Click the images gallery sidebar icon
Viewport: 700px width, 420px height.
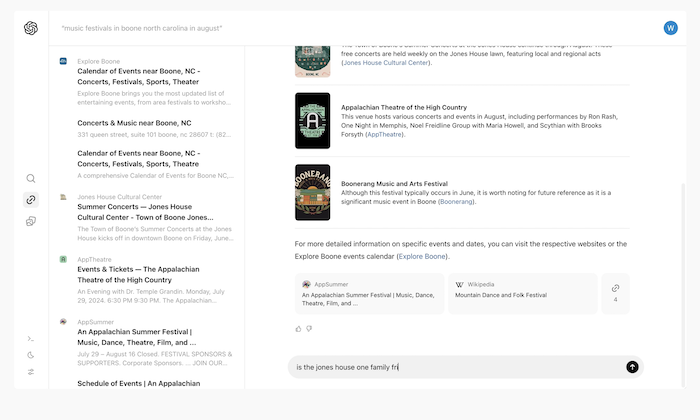pyautogui.click(x=31, y=221)
